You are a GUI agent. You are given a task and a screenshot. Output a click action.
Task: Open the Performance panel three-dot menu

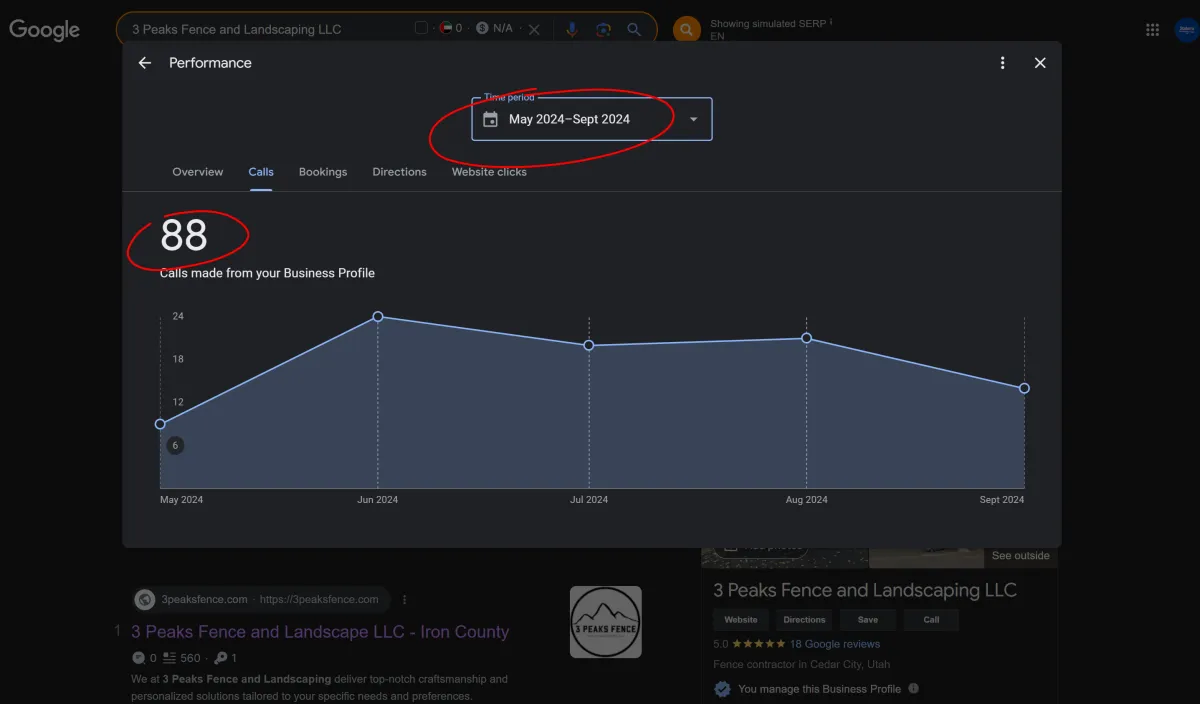coord(1003,63)
